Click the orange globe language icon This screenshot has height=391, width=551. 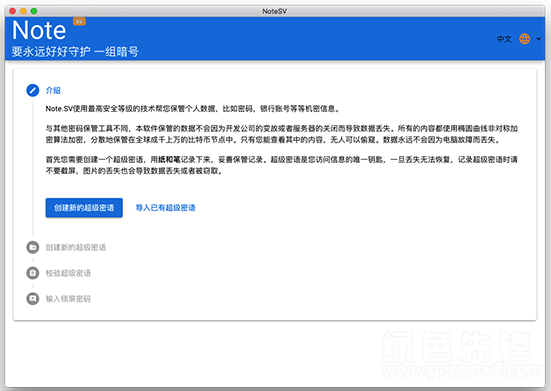pos(524,39)
